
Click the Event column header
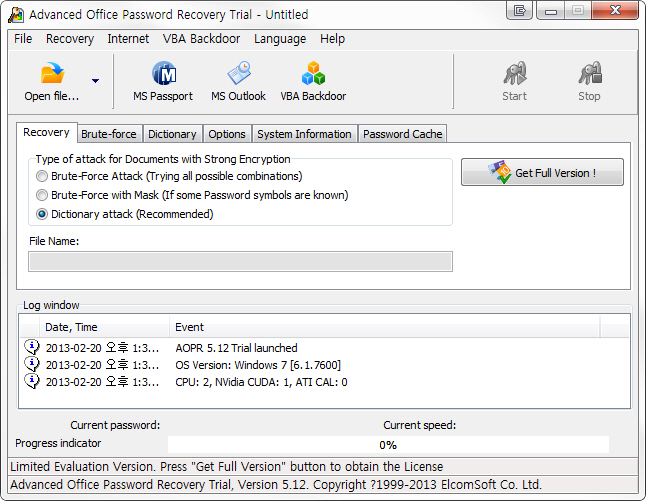[x=384, y=327]
